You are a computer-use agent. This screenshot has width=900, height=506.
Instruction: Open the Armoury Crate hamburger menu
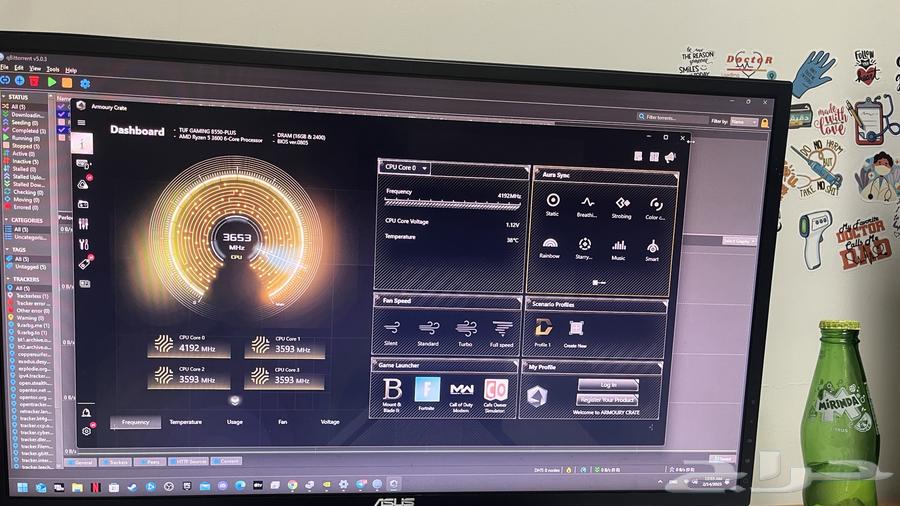(x=82, y=122)
